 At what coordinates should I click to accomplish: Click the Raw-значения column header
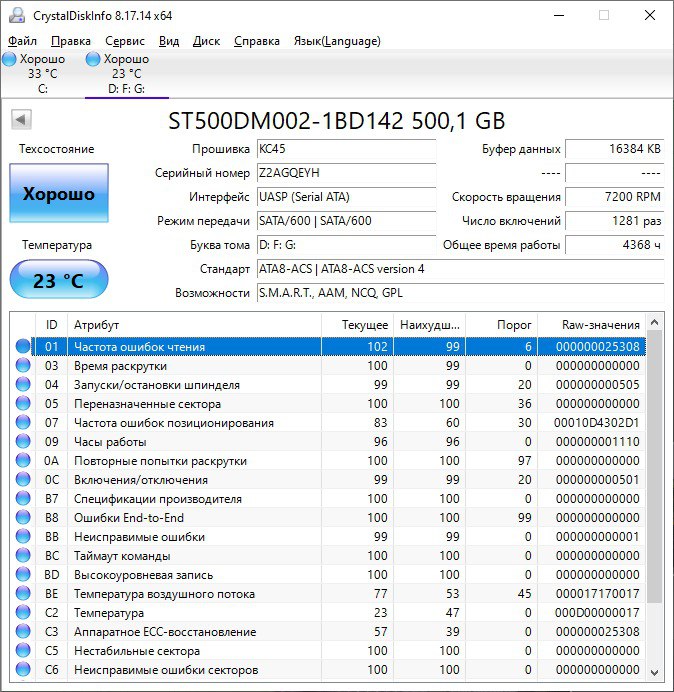[x=602, y=325]
